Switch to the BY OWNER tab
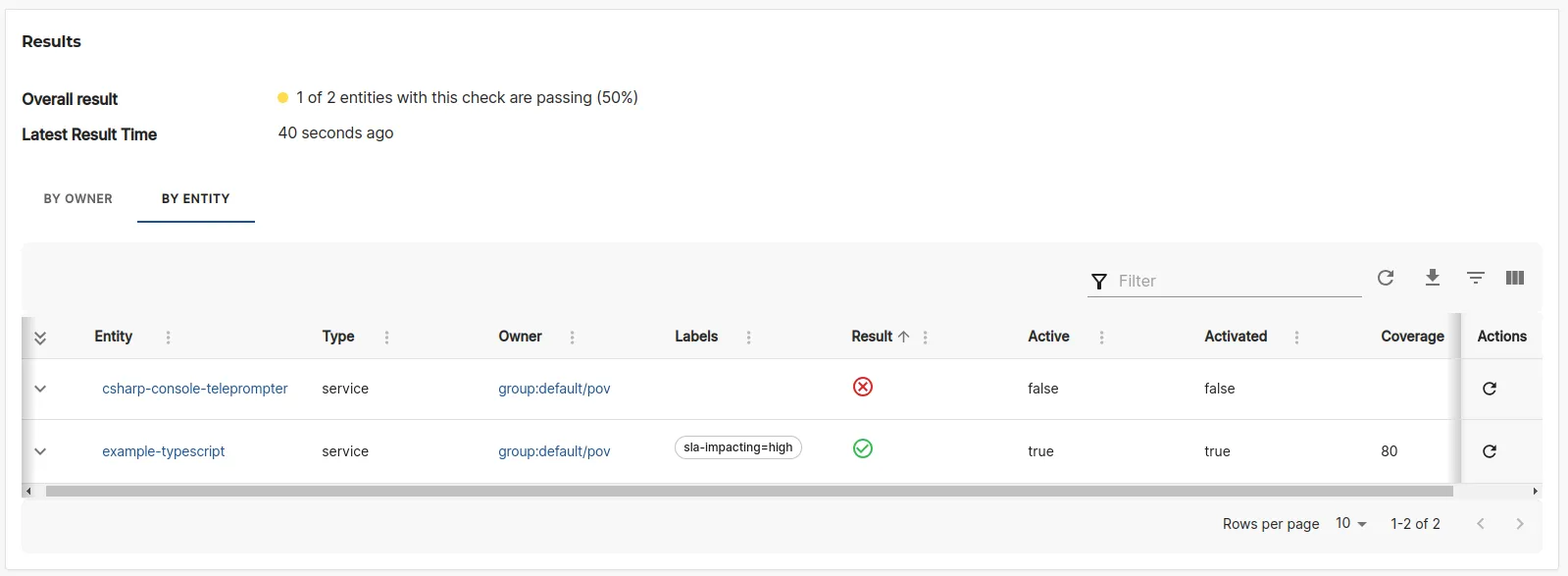Viewport: 1568px width, 576px height. point(77,198)
